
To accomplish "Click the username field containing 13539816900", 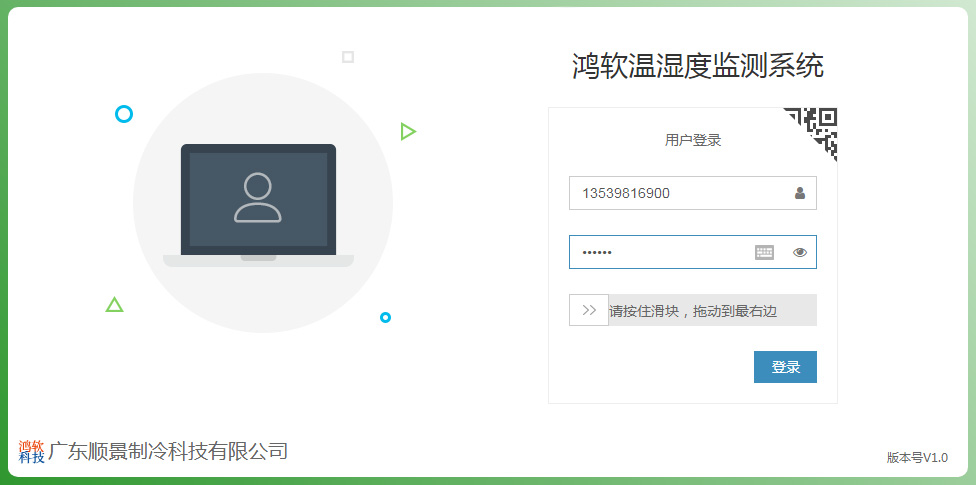I will (693, 193).
